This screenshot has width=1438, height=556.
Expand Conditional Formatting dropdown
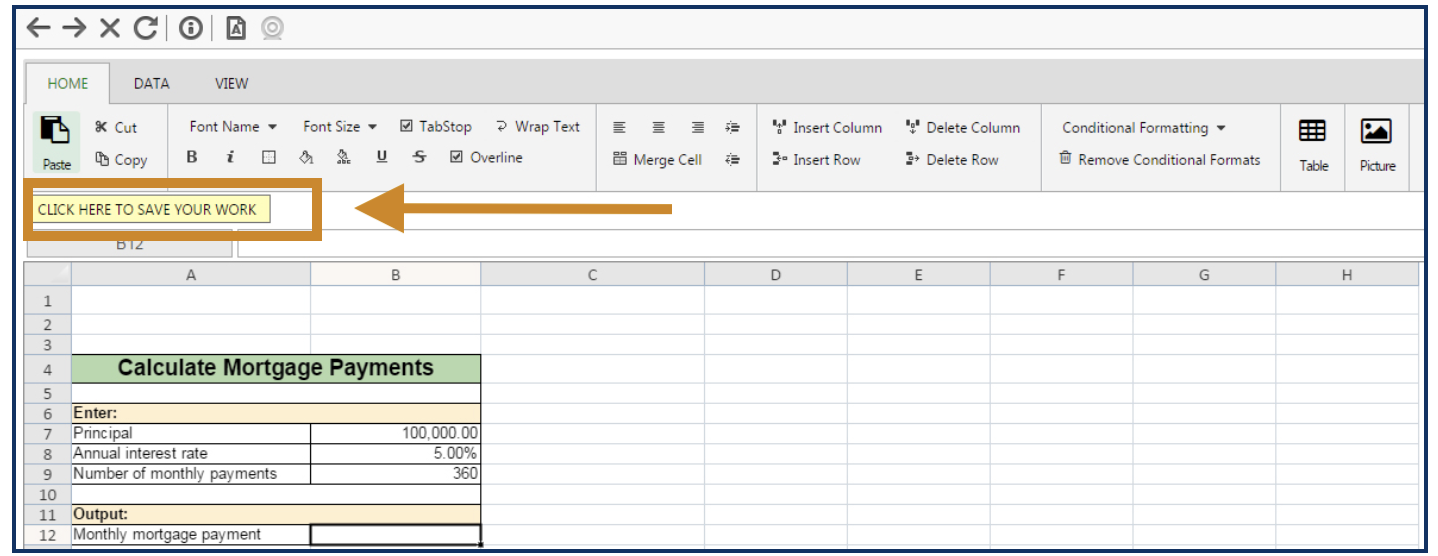(1143, 127)
